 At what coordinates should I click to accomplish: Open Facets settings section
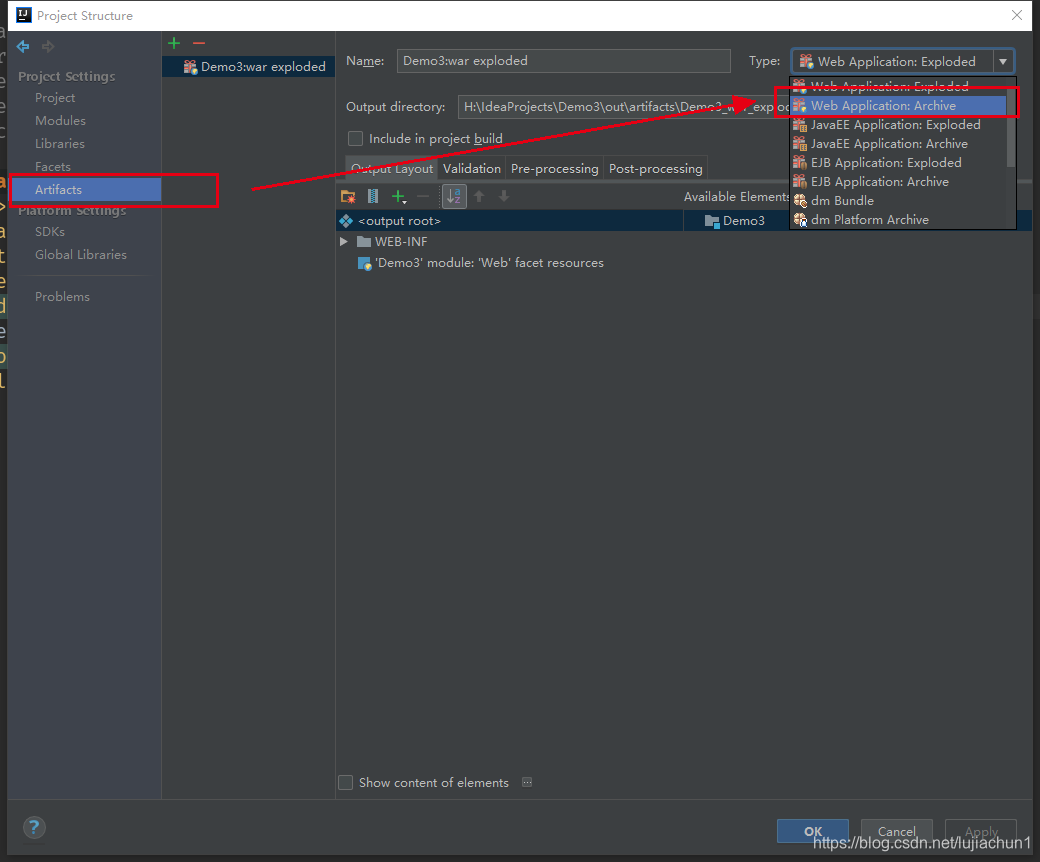pos(52,166)
